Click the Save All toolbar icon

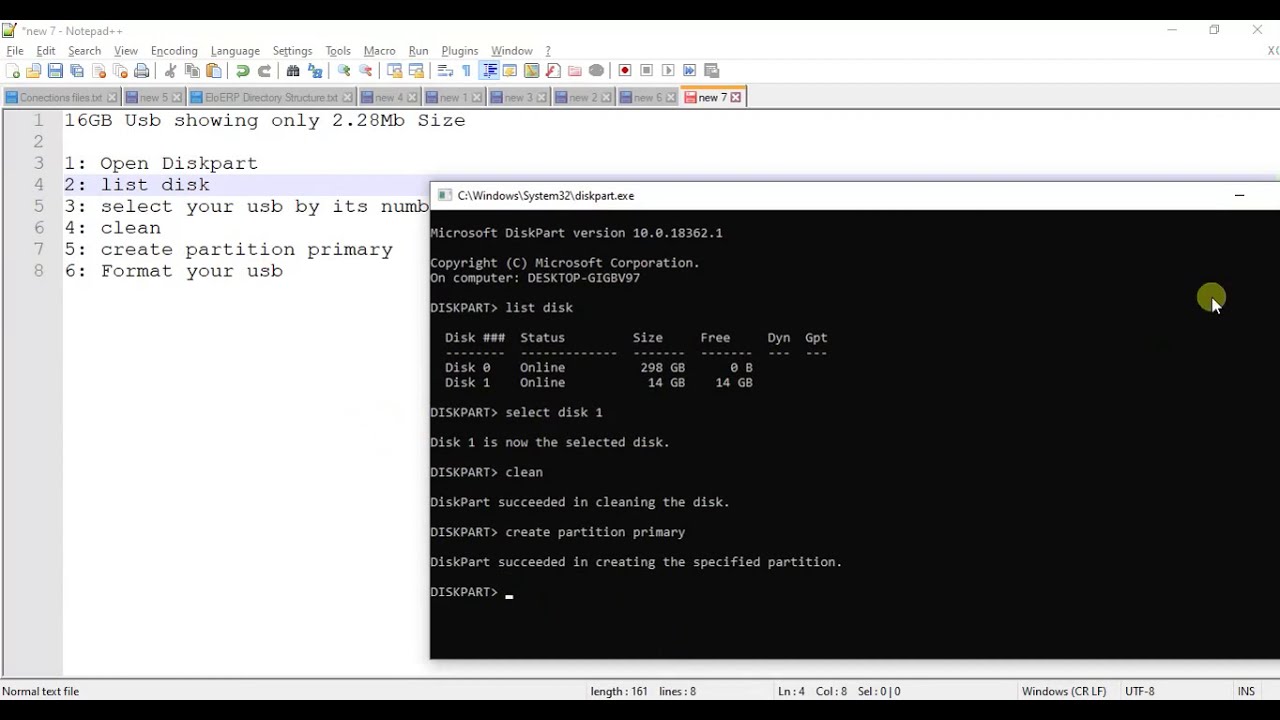(x=76, y=70)
